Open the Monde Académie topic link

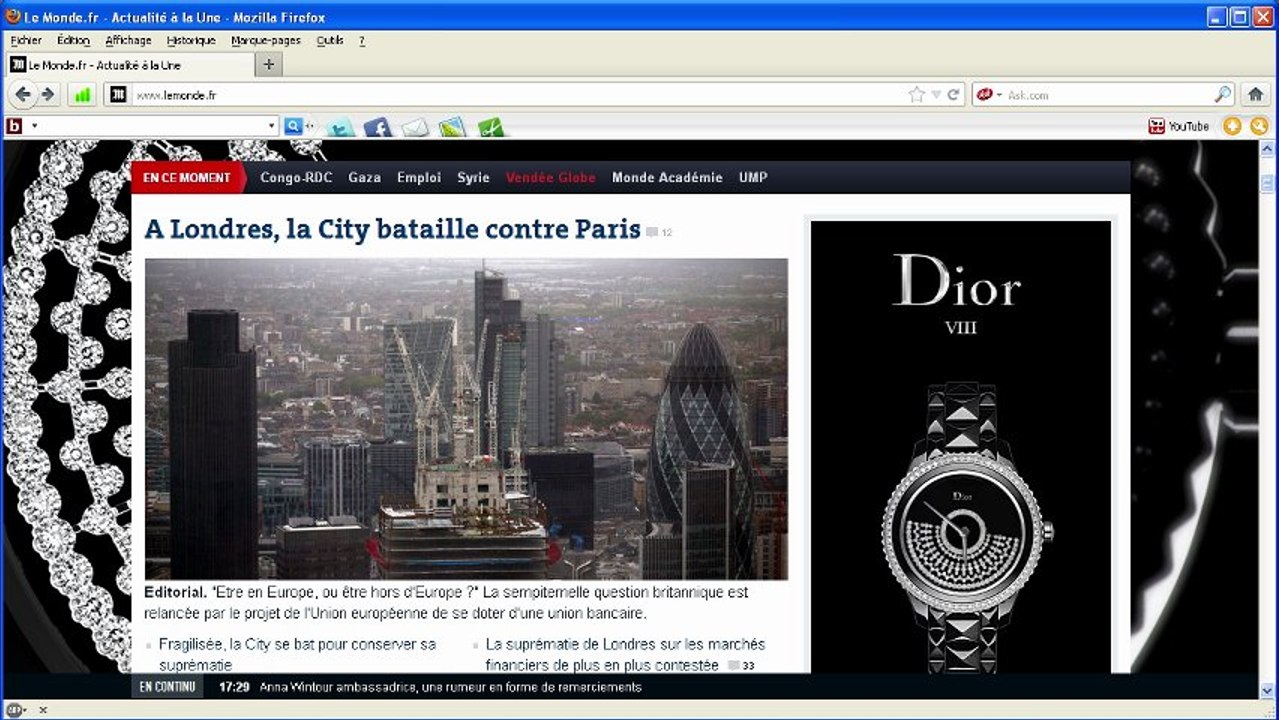(667, 178)
